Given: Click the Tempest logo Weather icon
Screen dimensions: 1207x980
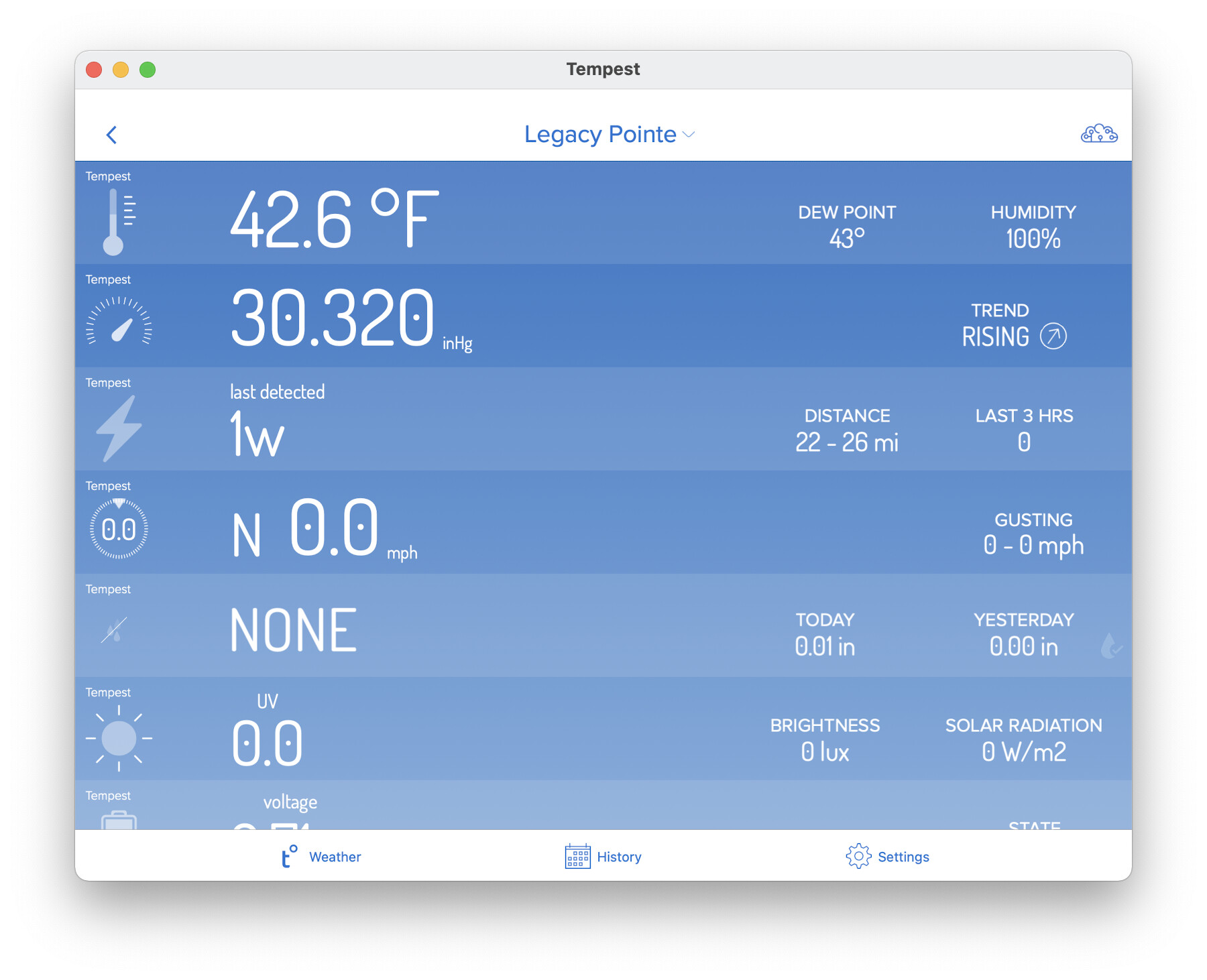Looking at the screenshot, I should [289, 857].
